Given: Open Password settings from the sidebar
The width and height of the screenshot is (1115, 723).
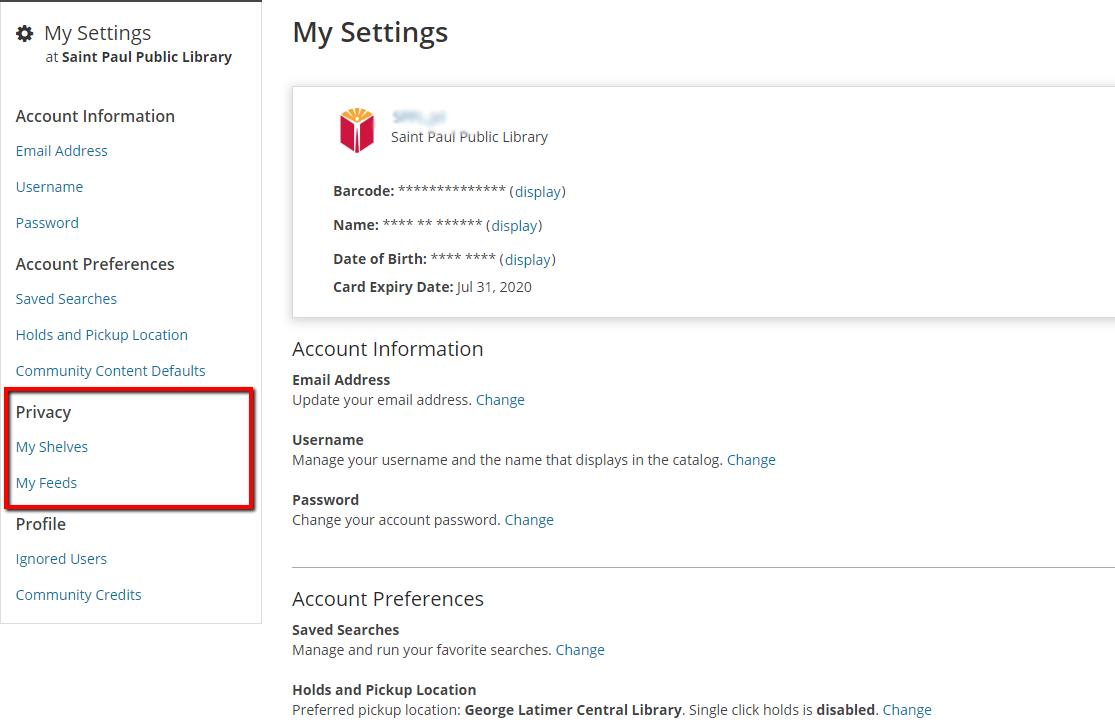Looking at the screenshot, I should point(46,222).
